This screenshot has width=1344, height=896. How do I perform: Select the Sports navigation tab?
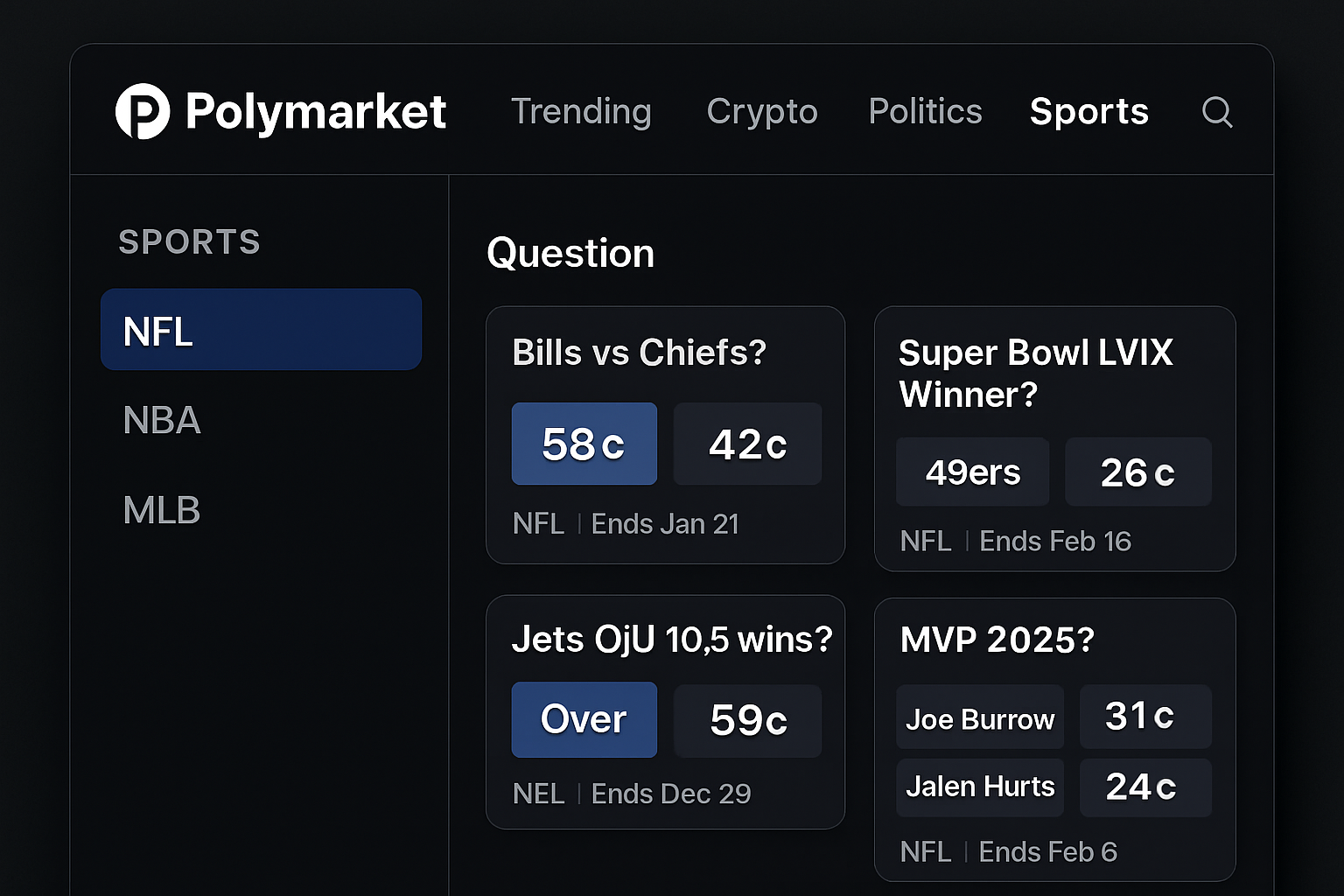1089,112
